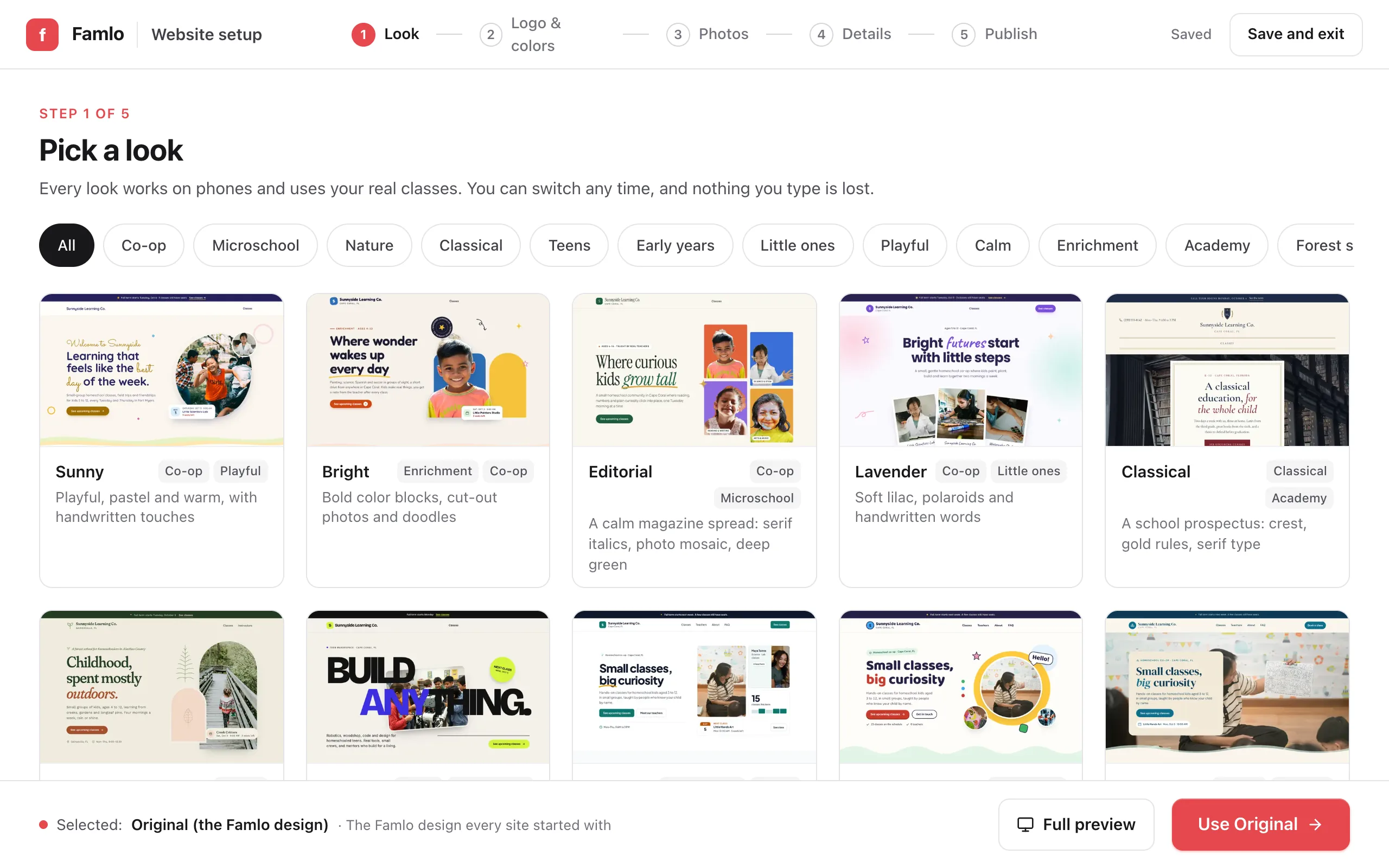Select the Classical look thumbnail
Viewport: 1389px width, 868px height.
(1227, 371)
